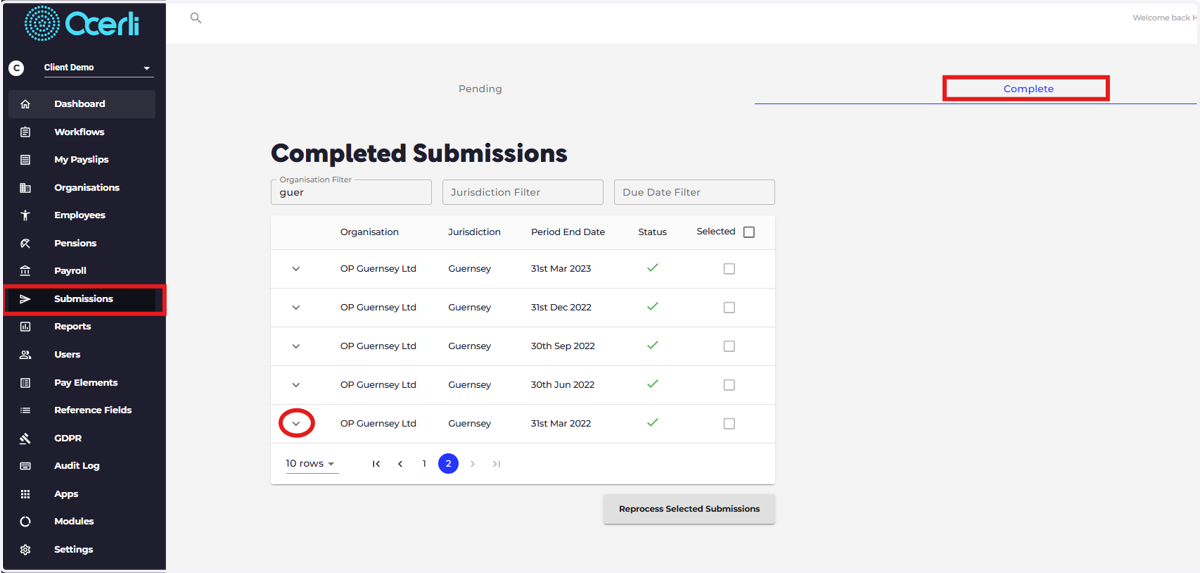The height and width of the screenshot is (573, 1200).
Task: Click the Organisations building icon
Action: pyautogui.click(x=26, y=188)
